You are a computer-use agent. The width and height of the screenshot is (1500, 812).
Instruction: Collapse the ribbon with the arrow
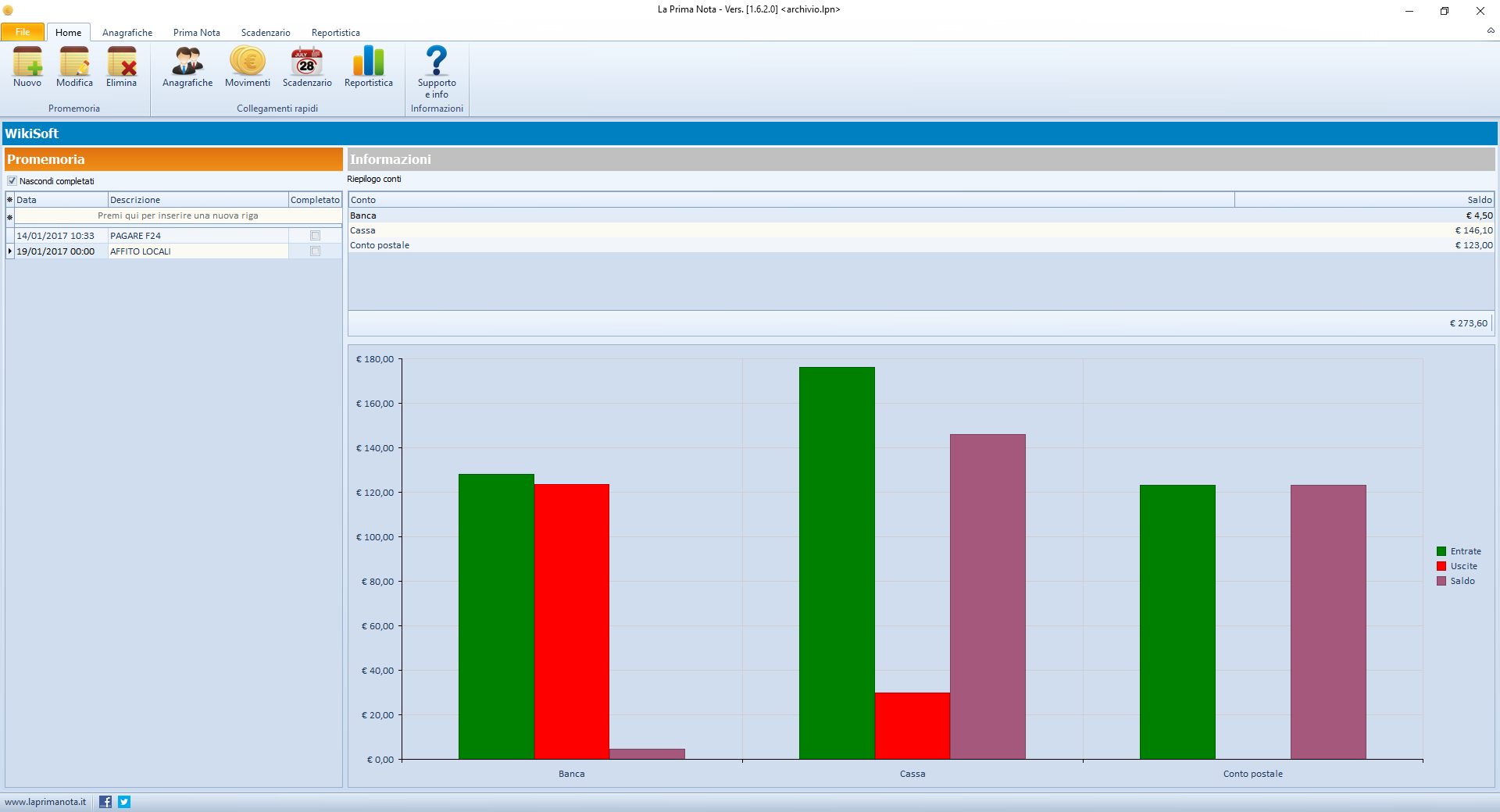pyautogui.click(x=1491, y=30)
